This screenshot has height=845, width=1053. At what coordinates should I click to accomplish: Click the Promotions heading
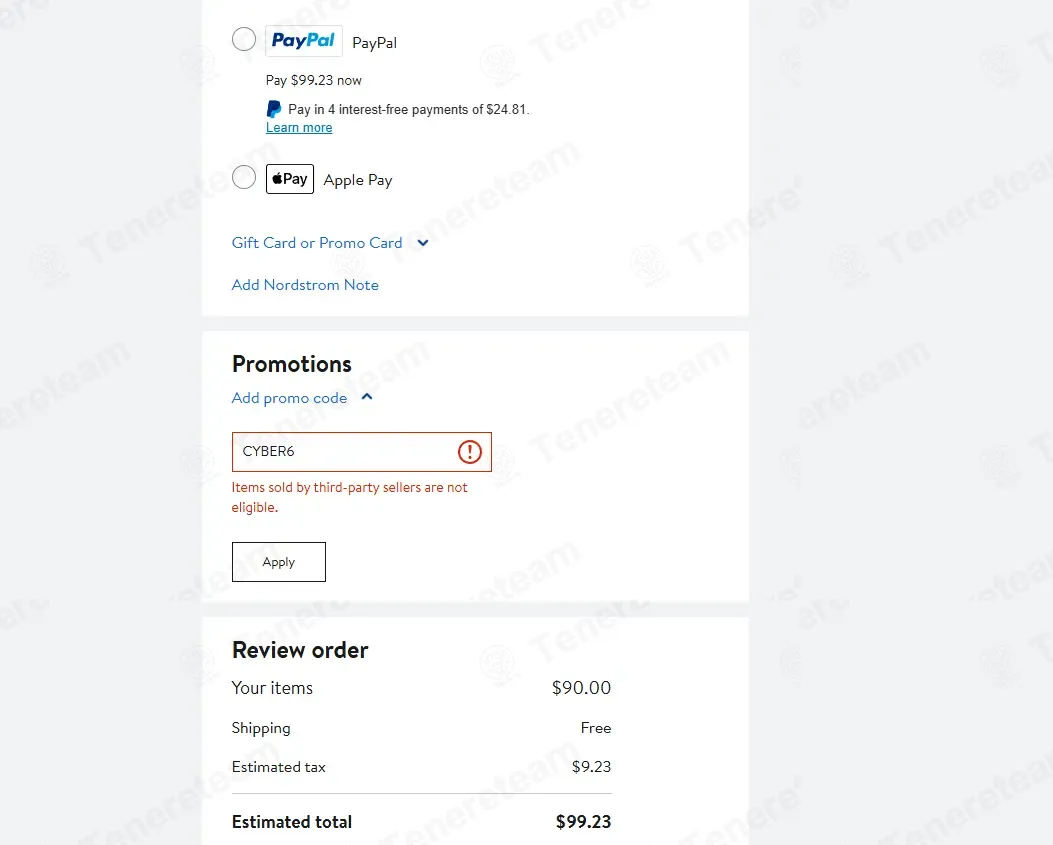291,364
